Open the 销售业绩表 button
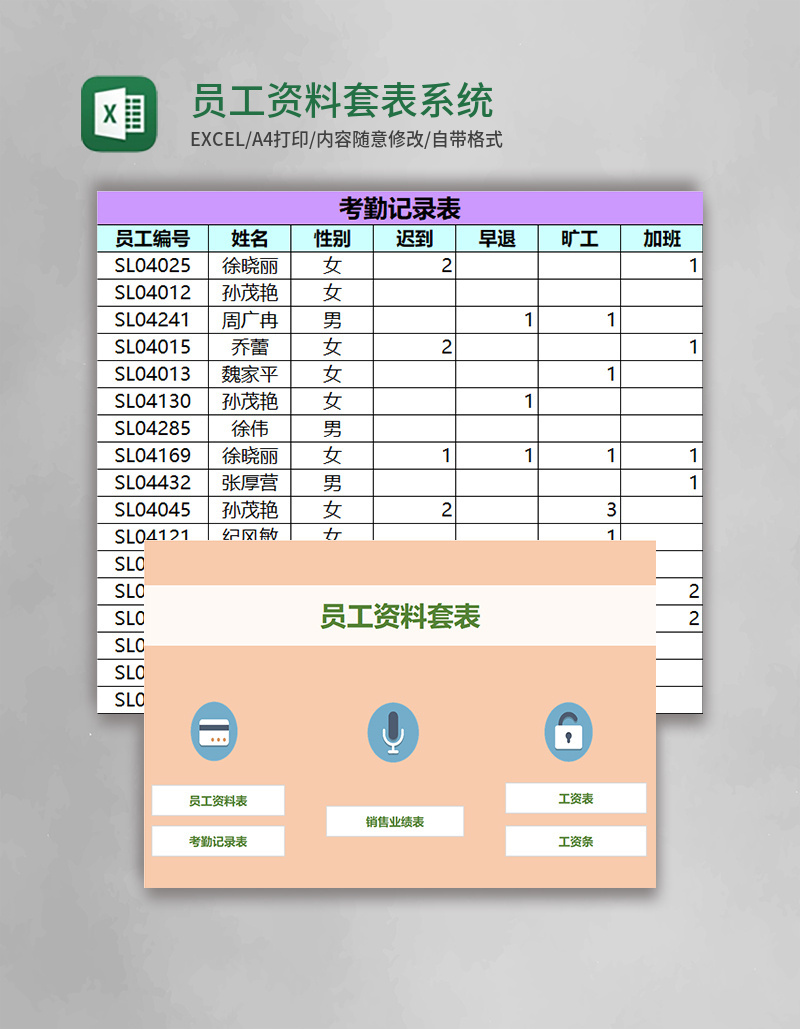Viewport: 800px width, 1029px height. [x=394, y=821]
